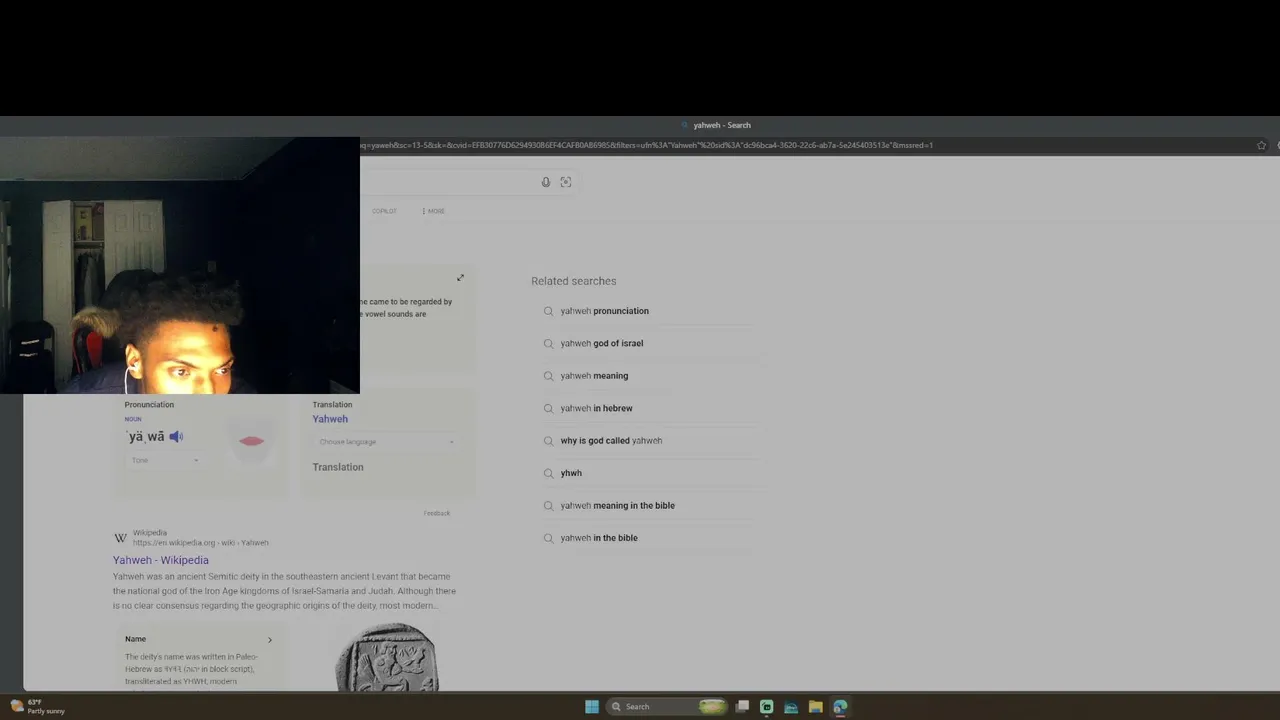Open the Tone dropdown under pronunciation

[165, 460]
